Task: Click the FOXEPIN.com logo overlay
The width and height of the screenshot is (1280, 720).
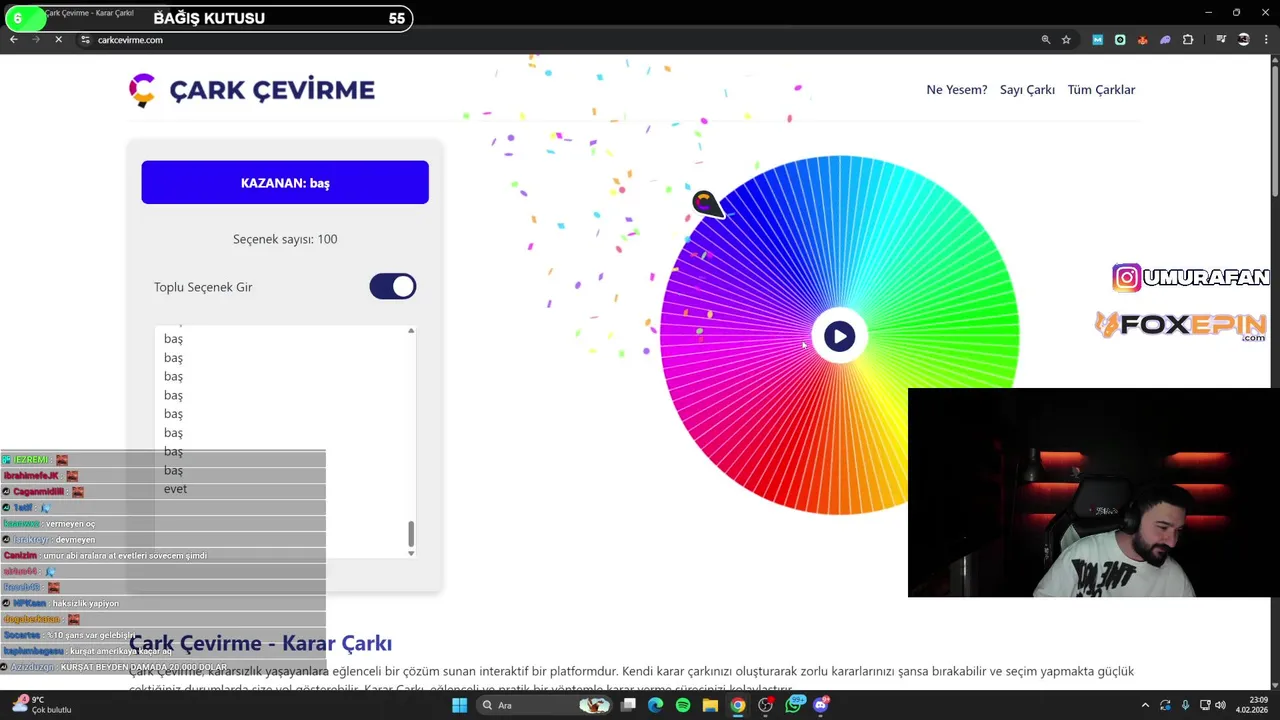Action: 1180,326
